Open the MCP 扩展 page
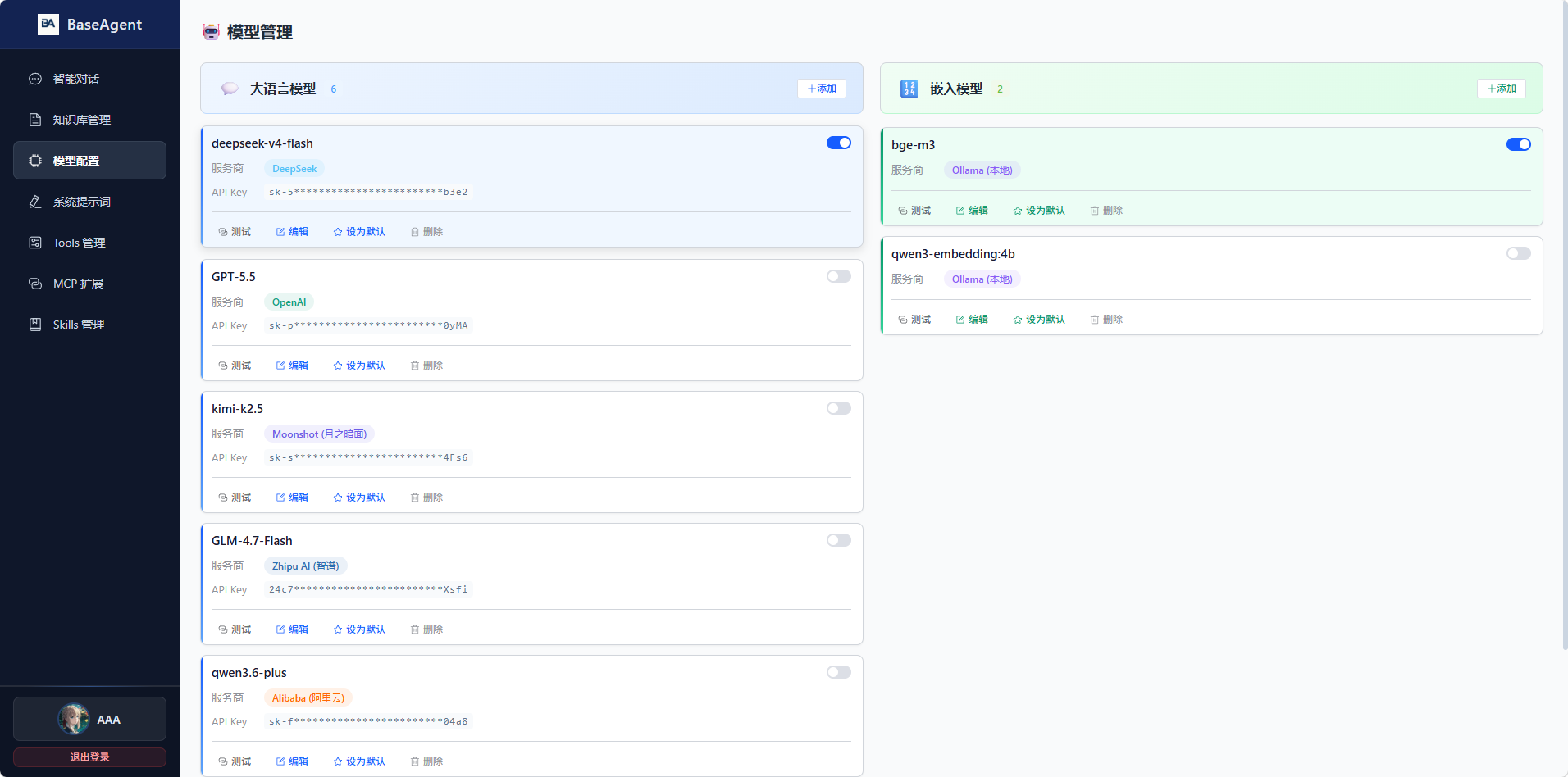The width and height of the screenshot is (1568, 777). click(89, 284)
